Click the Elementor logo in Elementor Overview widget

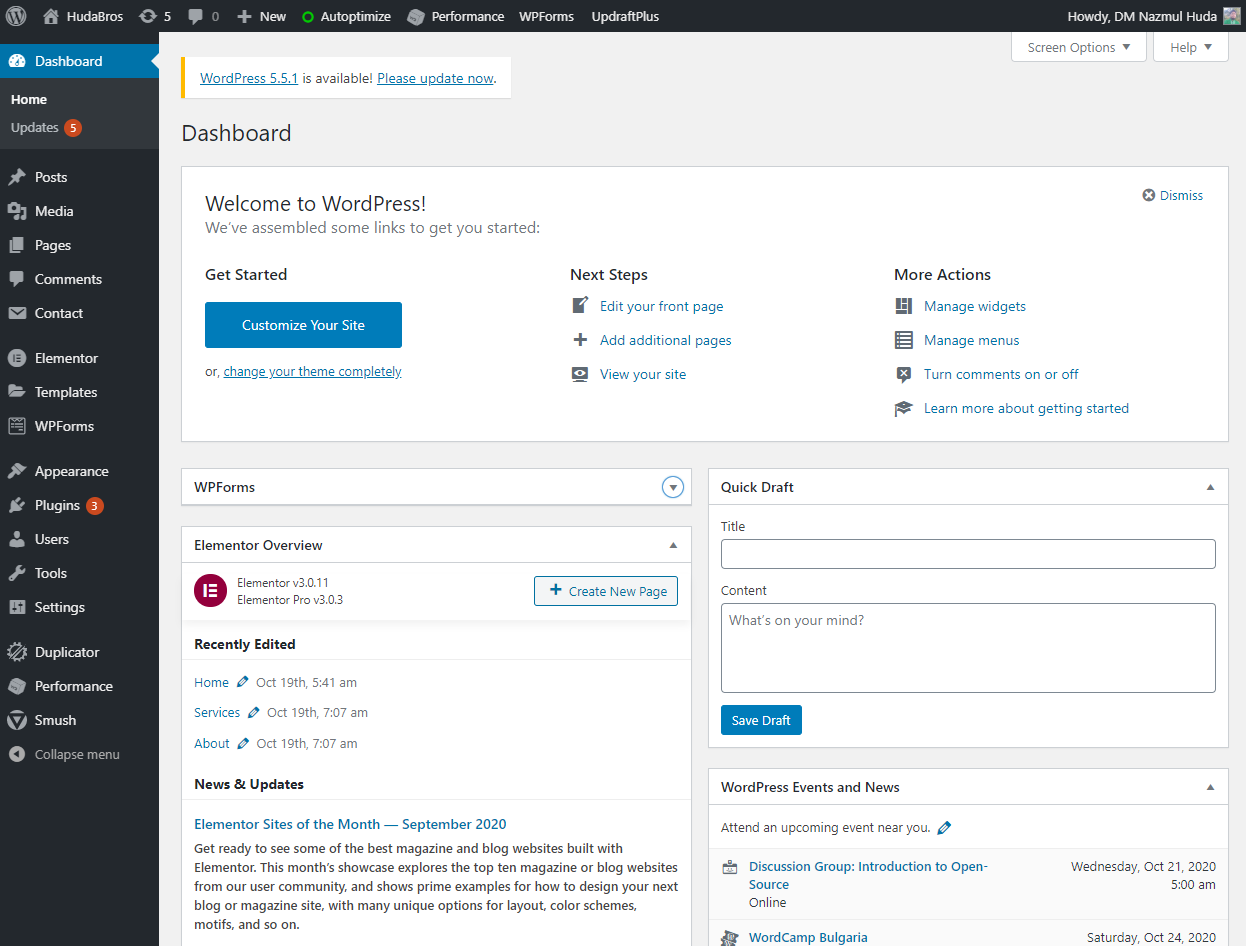click(210, 591)
